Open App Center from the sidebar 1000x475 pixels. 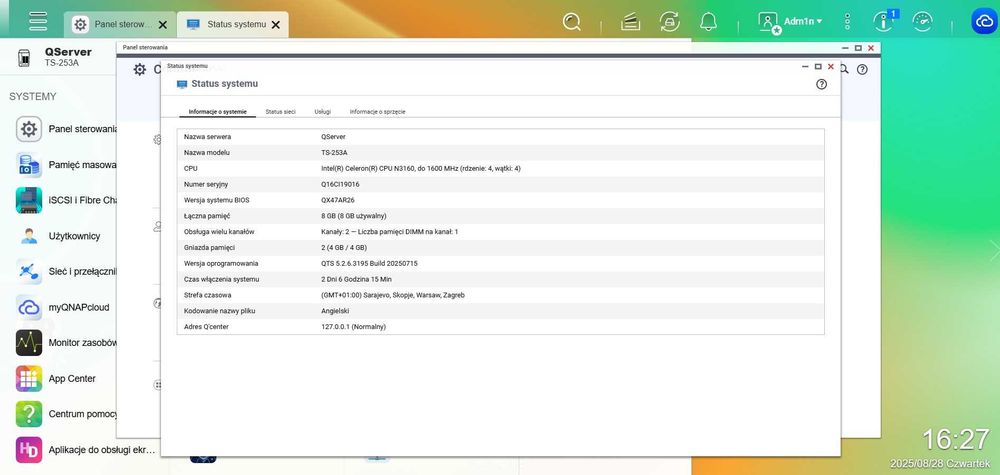point(56,379)
